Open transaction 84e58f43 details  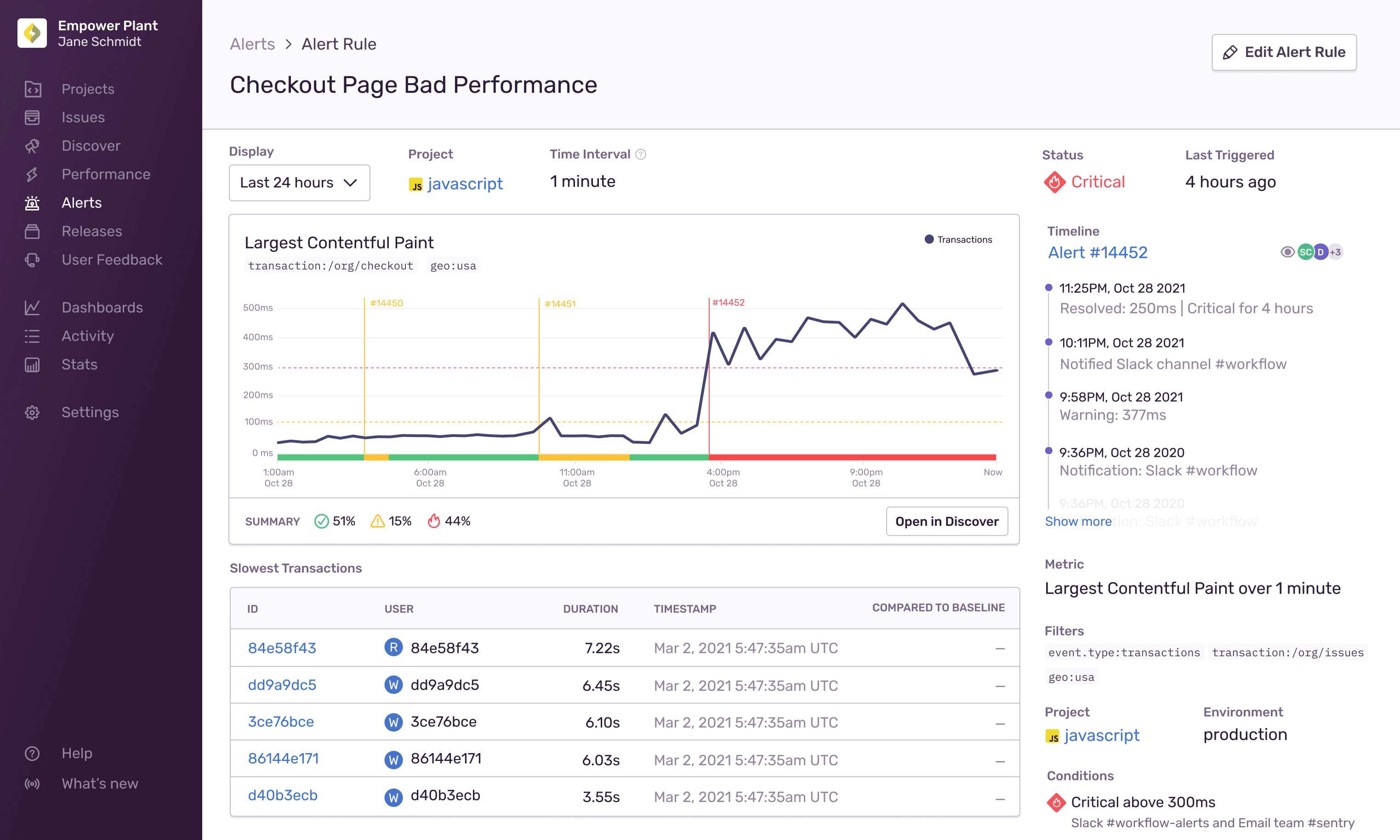[x=282, y=648]
